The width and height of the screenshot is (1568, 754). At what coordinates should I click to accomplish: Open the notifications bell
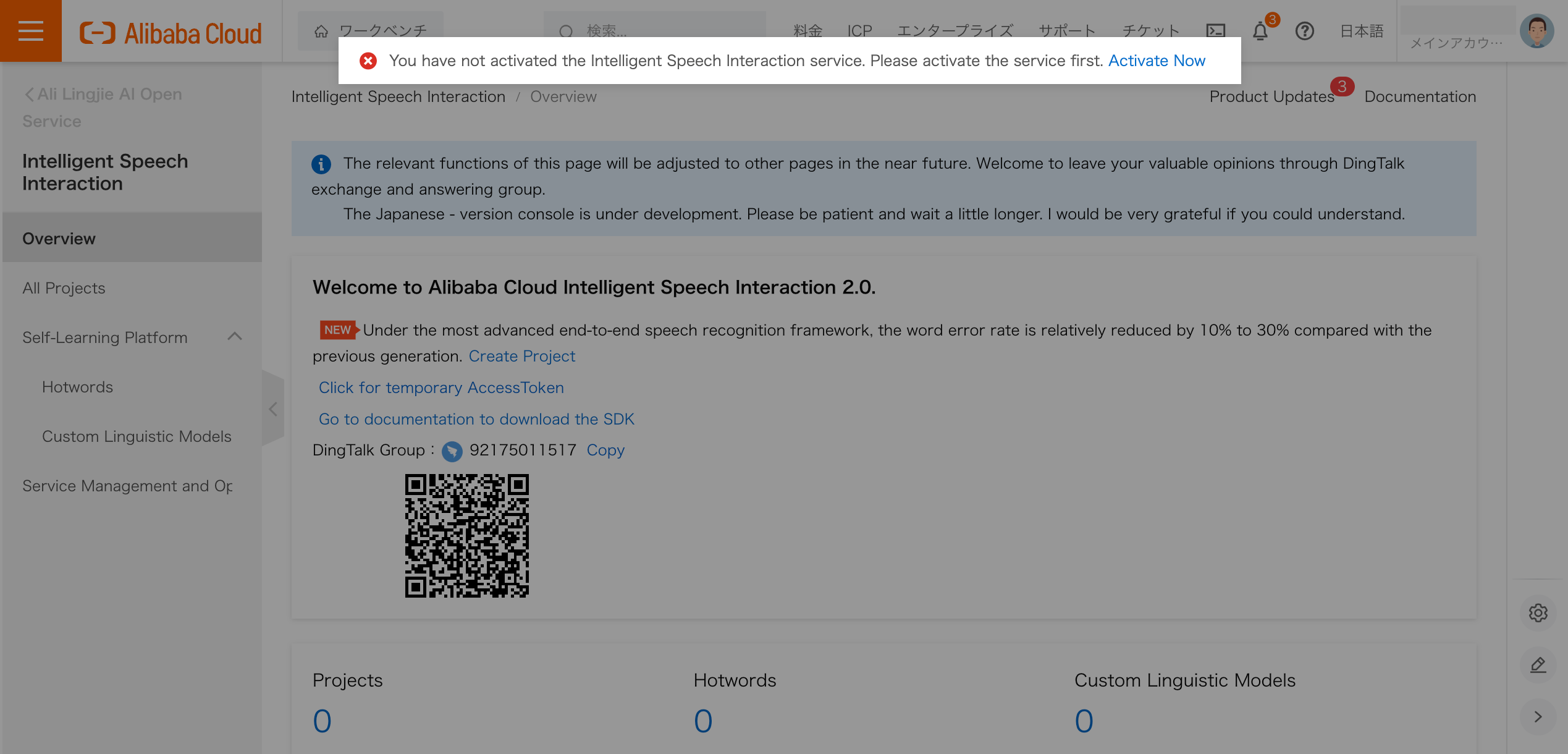point(1260,31)
